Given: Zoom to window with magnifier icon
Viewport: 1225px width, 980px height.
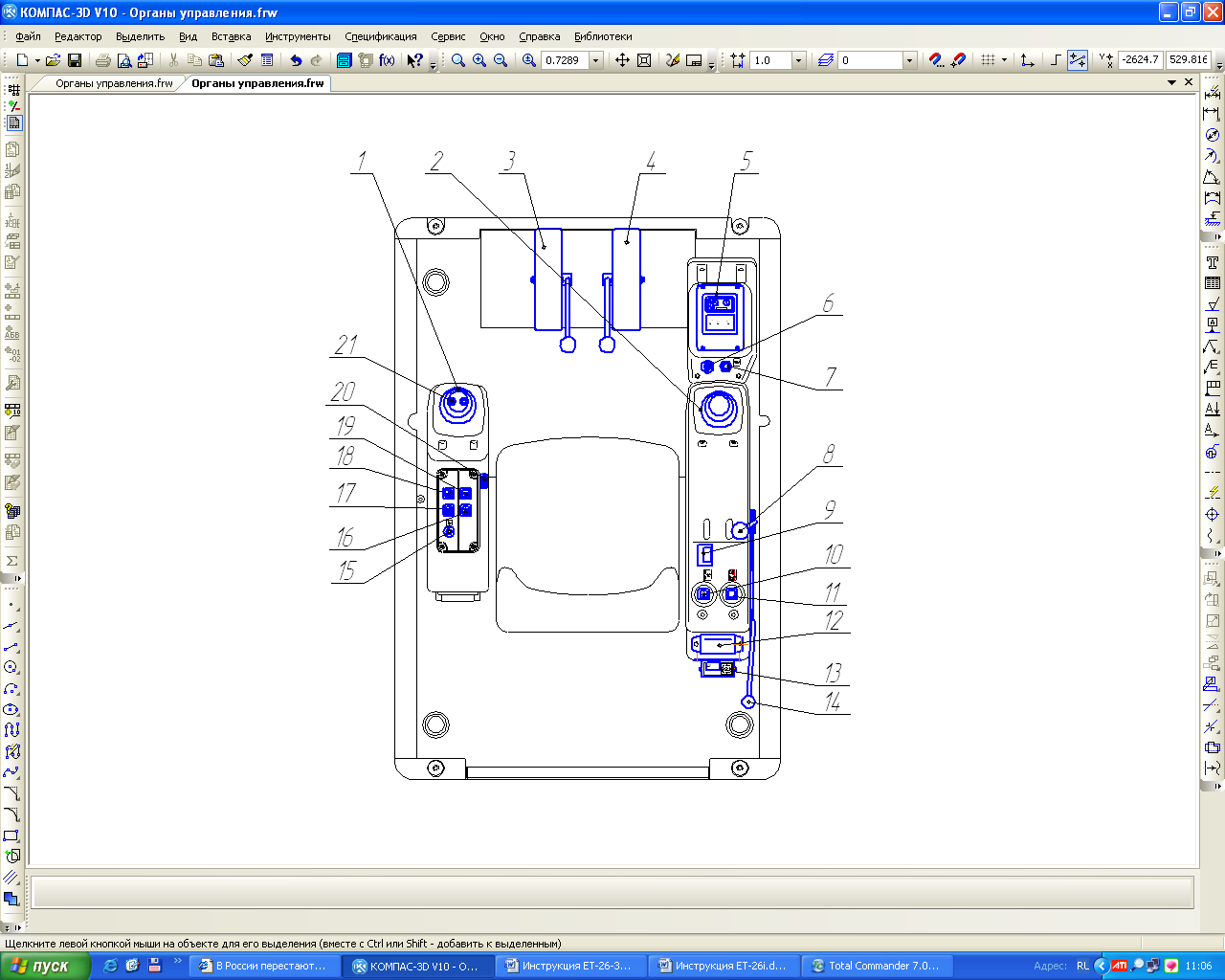Looking at the screenshot, I should (458, 60).
